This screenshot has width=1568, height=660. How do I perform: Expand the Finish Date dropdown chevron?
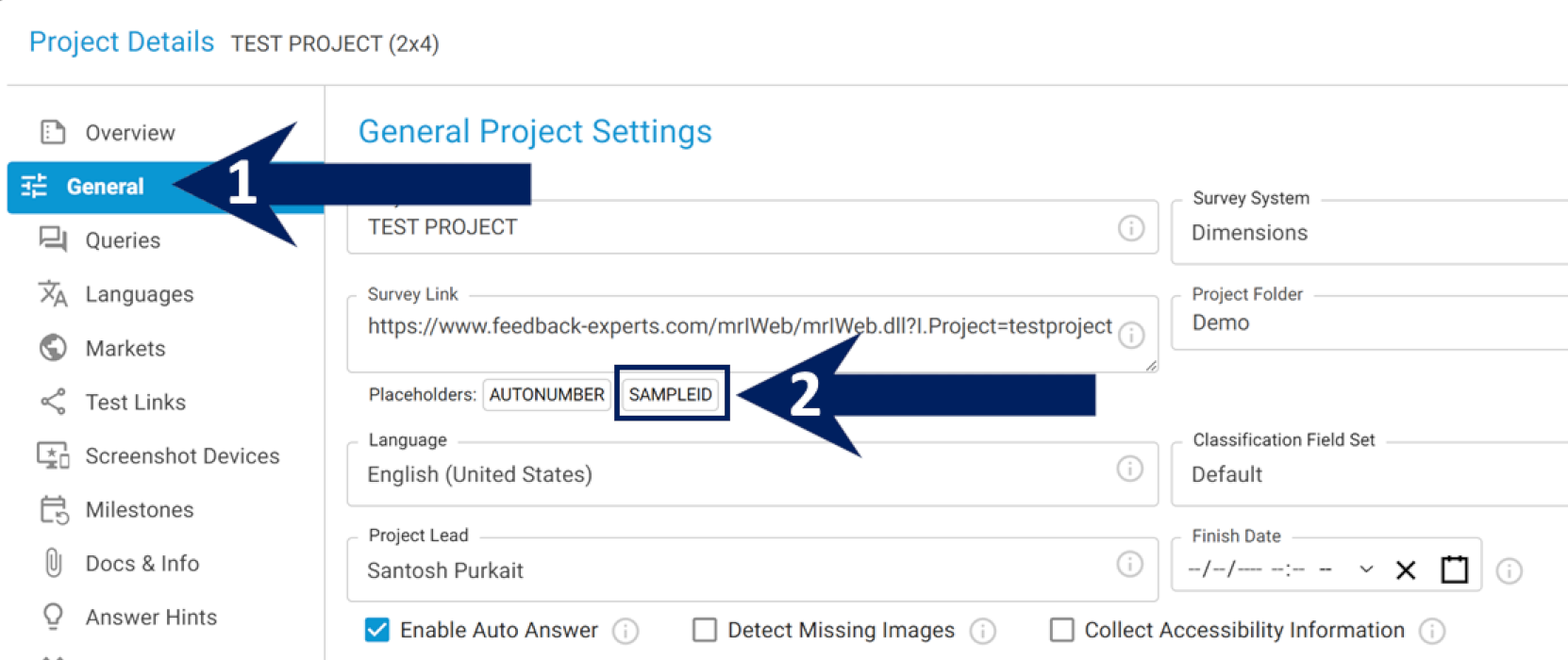[1365, 569]
